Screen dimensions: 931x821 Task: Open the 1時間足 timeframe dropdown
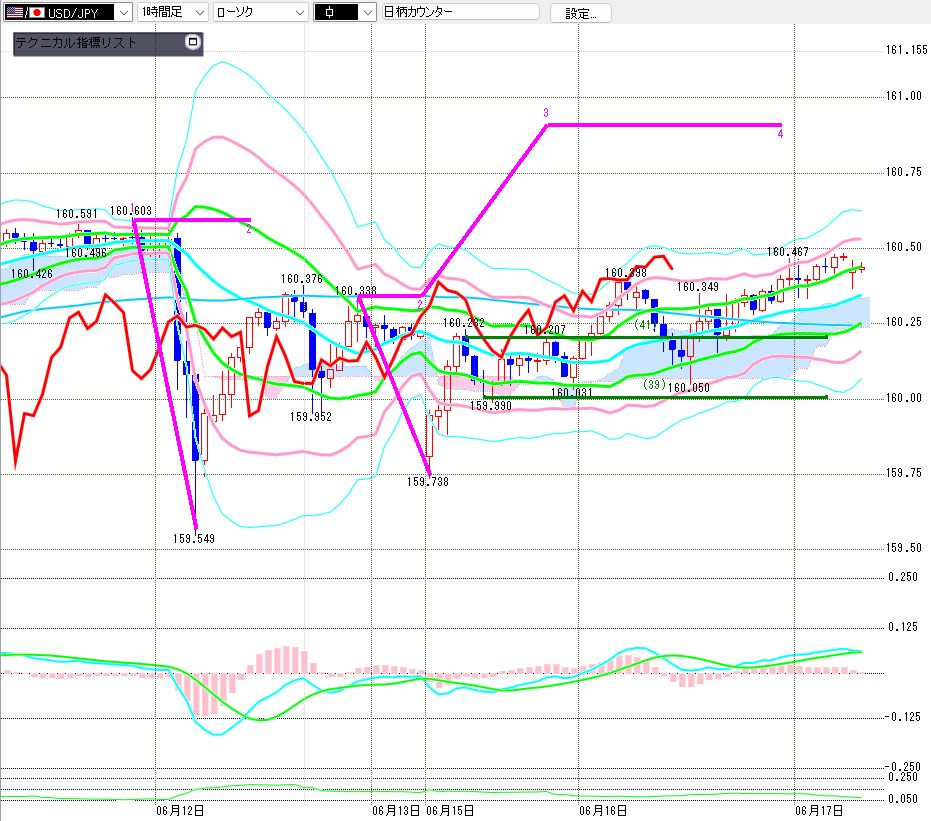coord(173,12)
